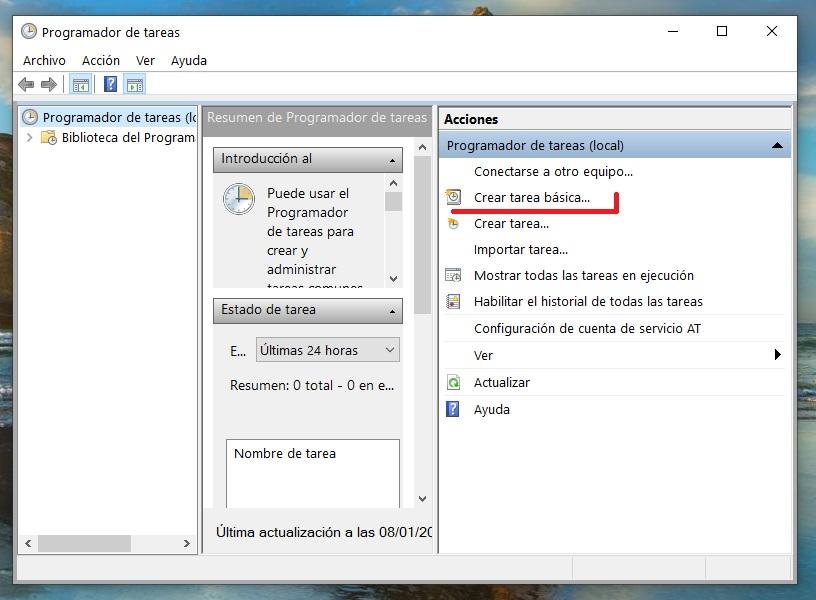816x600 pixels.
Task: Click the Forward arrow toolbar icon
Action: point(48,85)
